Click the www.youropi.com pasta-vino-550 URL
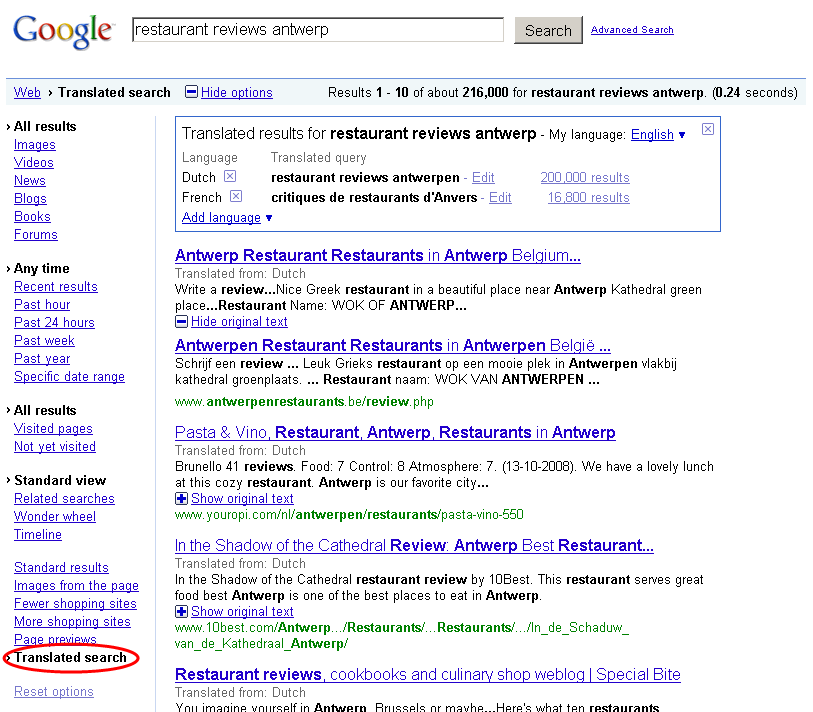The height and width of the screenshot is (712, 813). click(x=349, y=515)
